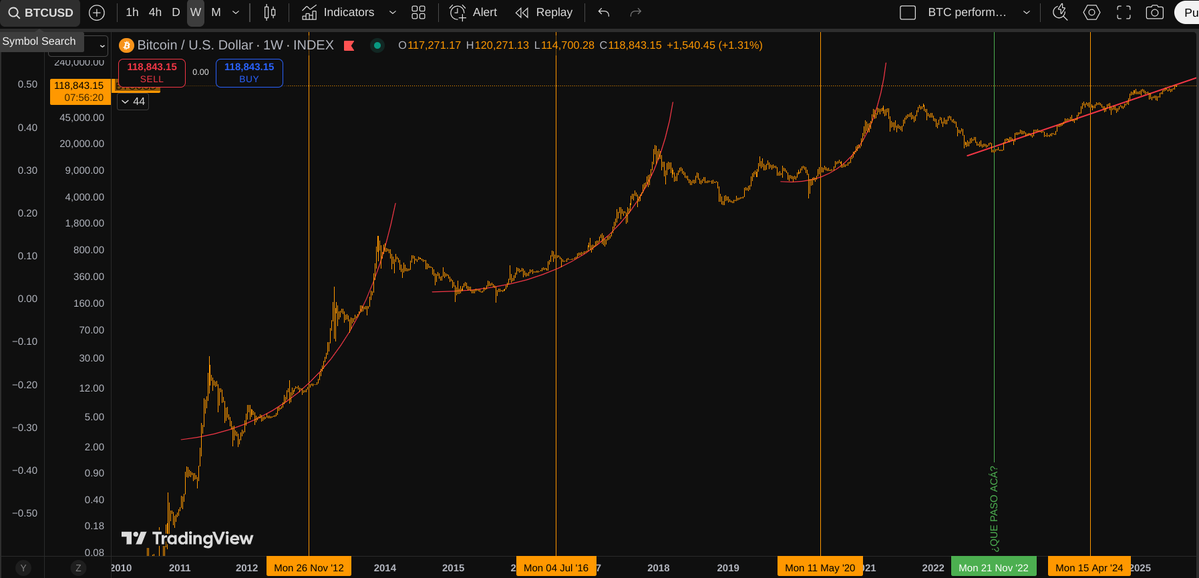Click the Y axis toggle button
Viewport: 1199px width, 578px height.
pos(24,567)
